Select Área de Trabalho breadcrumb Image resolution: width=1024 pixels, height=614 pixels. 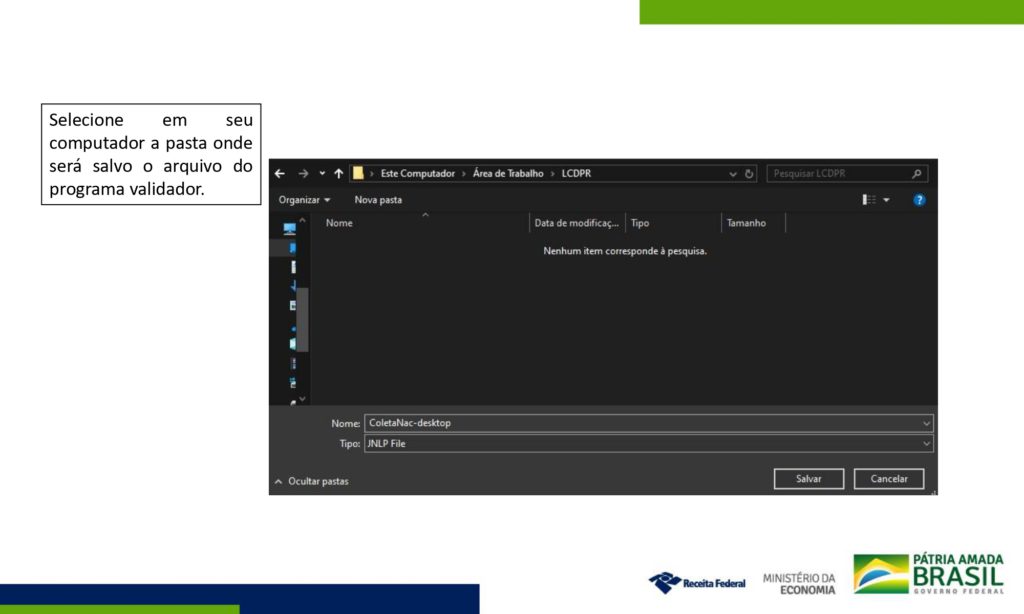coord(508,174)
